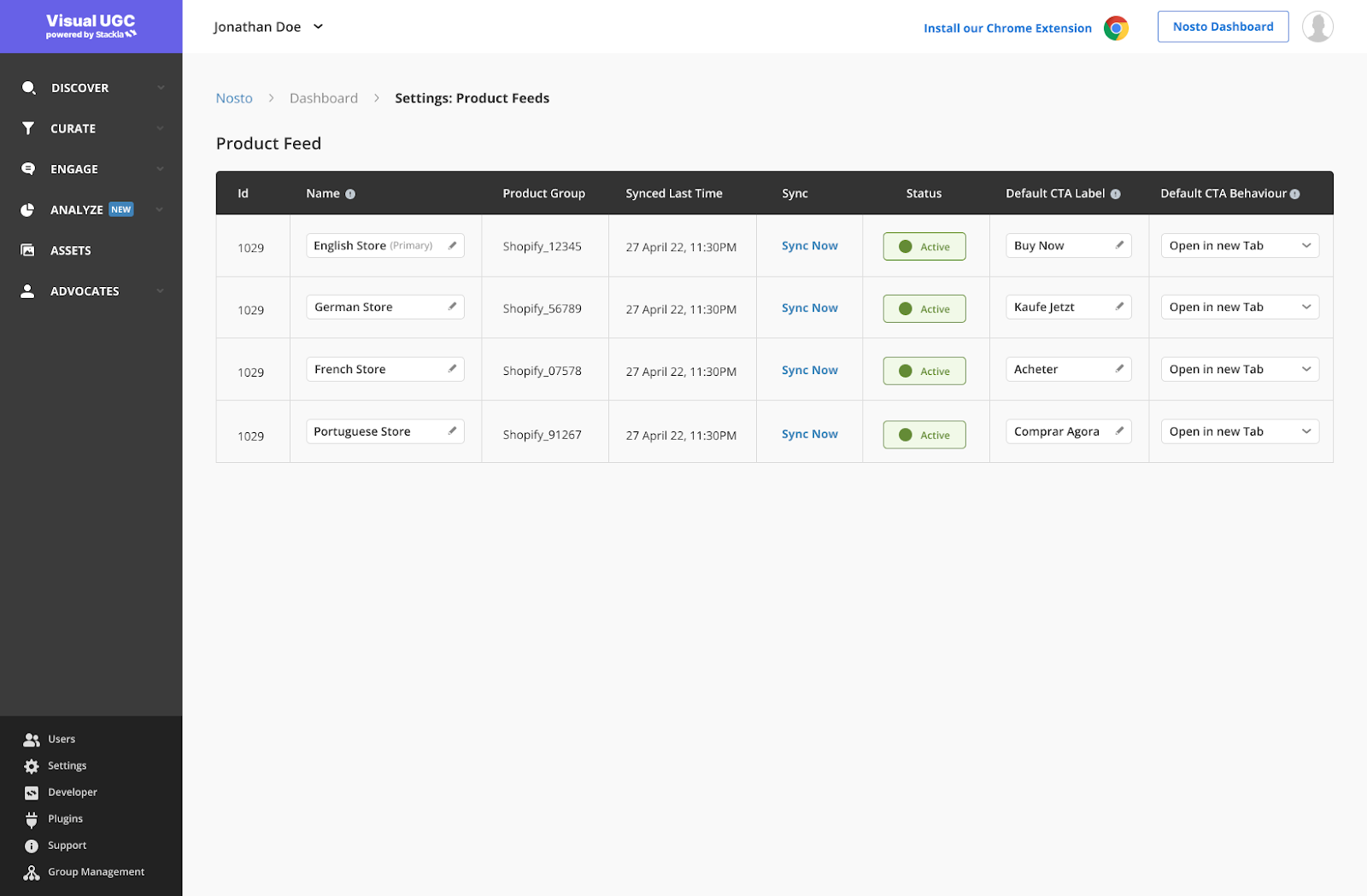
Task: Expand the Curate menu chevron
Action: click(160, 128)
